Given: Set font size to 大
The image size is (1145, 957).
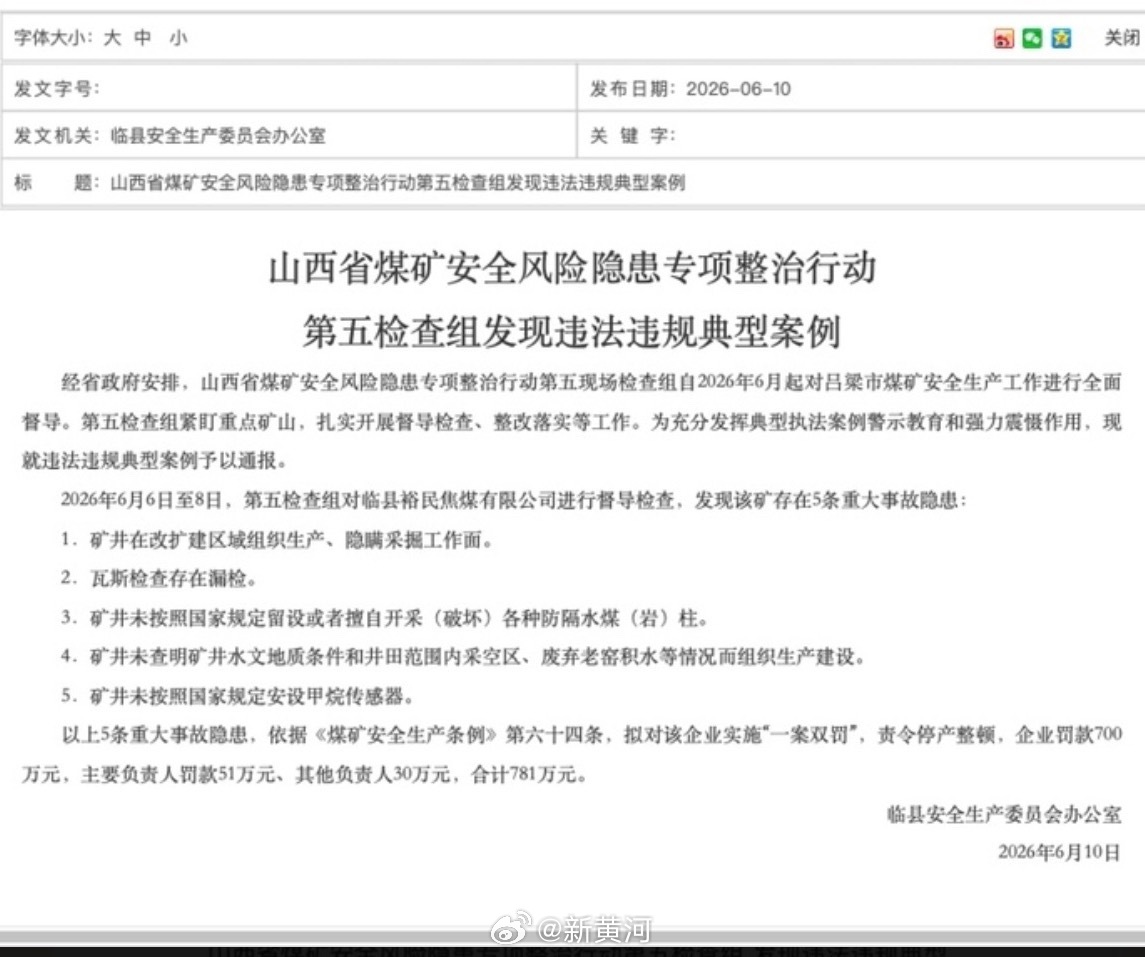Looking at the screenshot, I should click(112, 38).
